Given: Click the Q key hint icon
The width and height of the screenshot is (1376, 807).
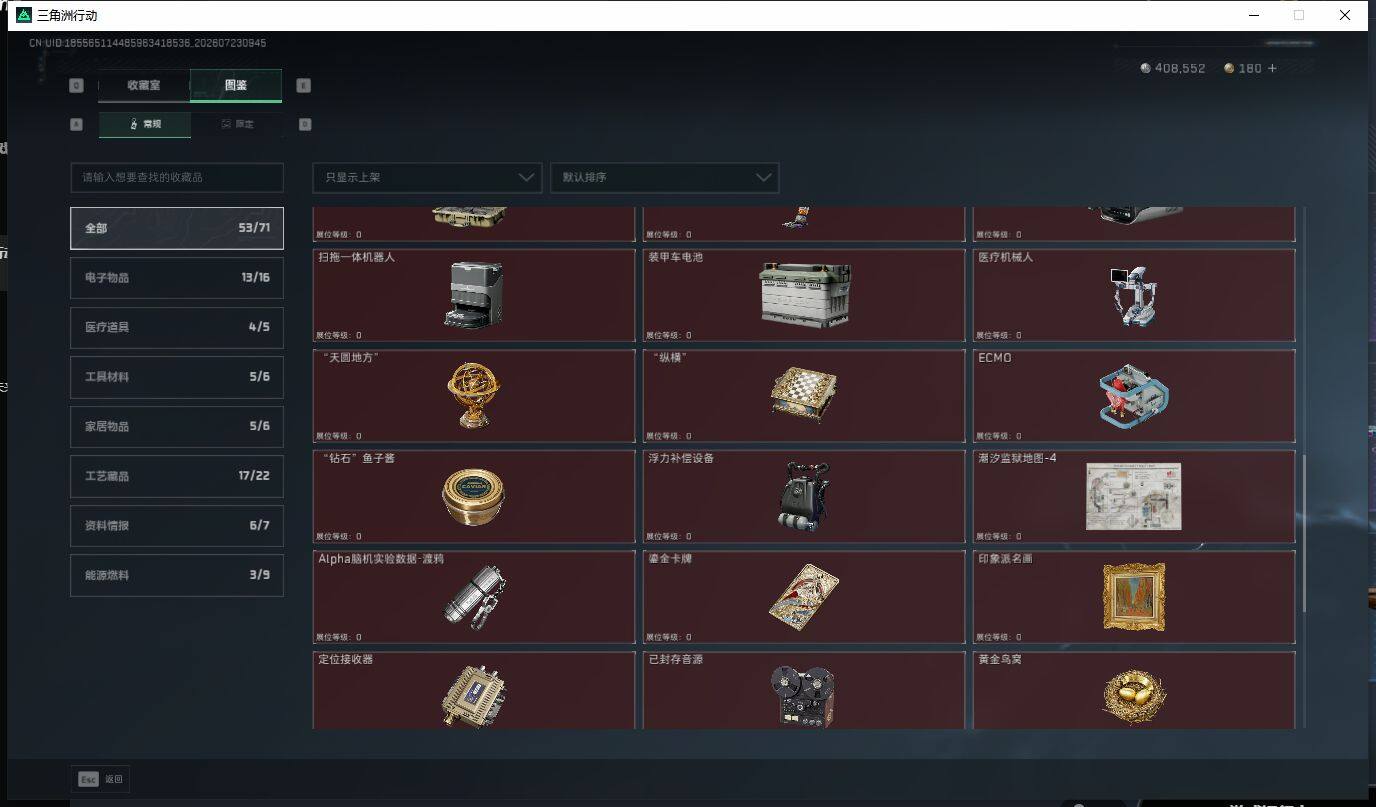Looking at the screenshot, I should [76, 86].
